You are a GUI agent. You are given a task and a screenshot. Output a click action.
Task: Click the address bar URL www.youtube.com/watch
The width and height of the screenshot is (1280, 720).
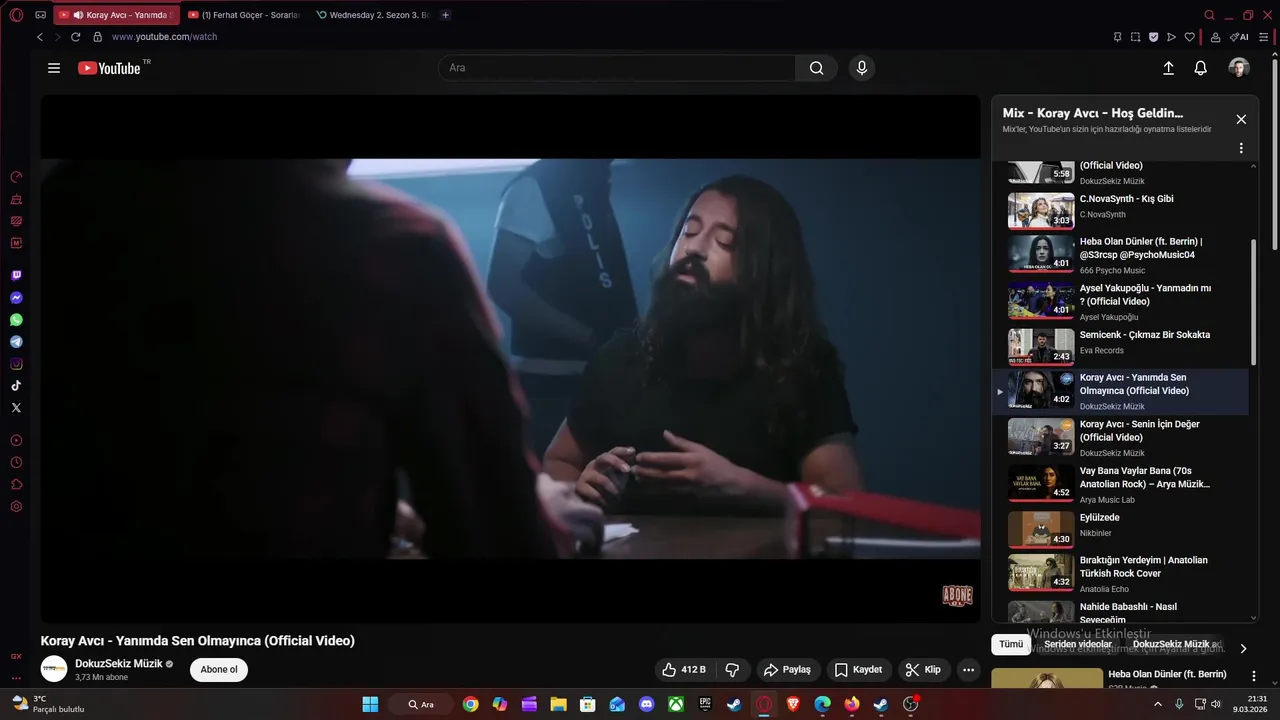(x=164, y=37)
